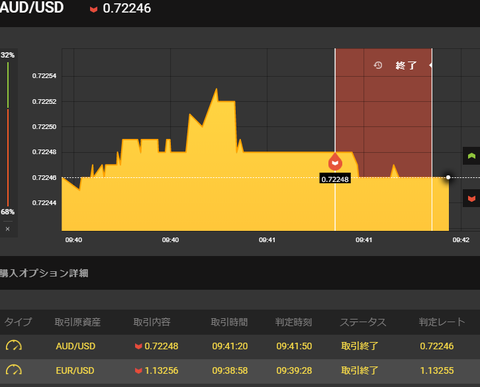480x387 pixels.
Task: Click the red down-arrow LOW button
Action: (471, 199)
